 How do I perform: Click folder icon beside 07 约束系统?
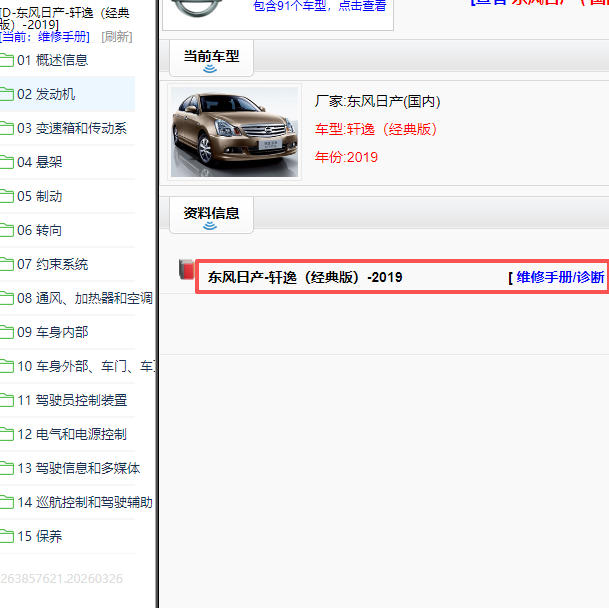[6, 264]
